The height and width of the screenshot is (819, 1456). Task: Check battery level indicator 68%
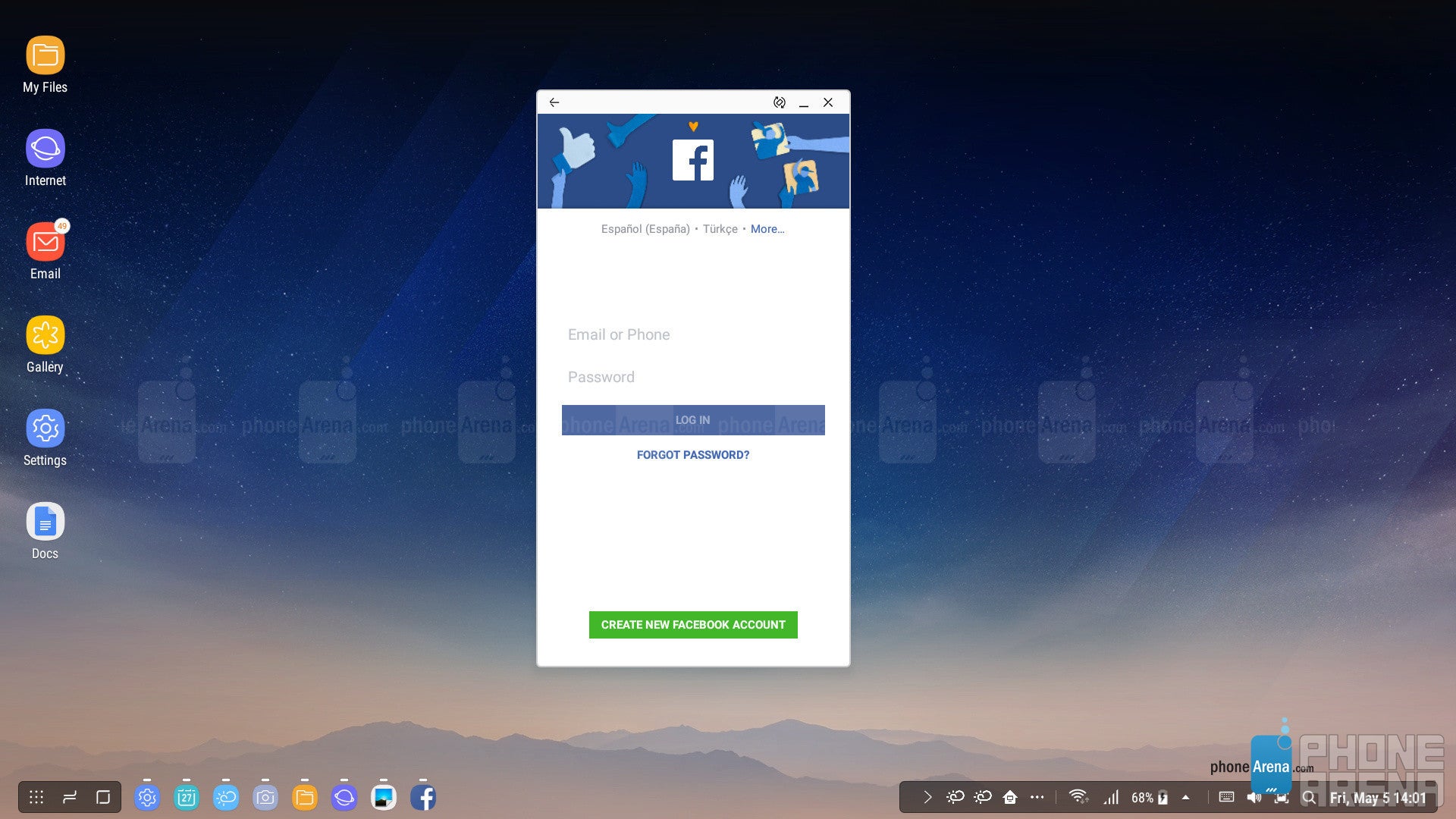point(1148,797)
